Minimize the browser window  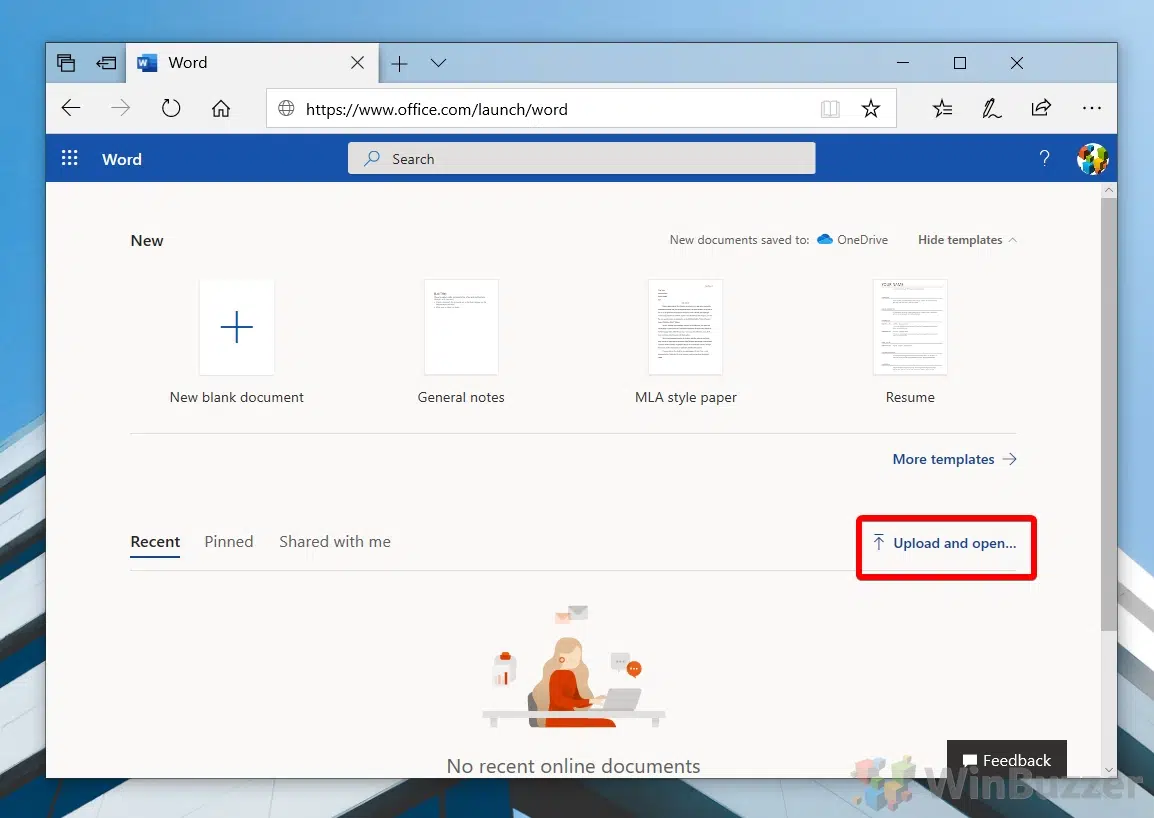point(903,63)
